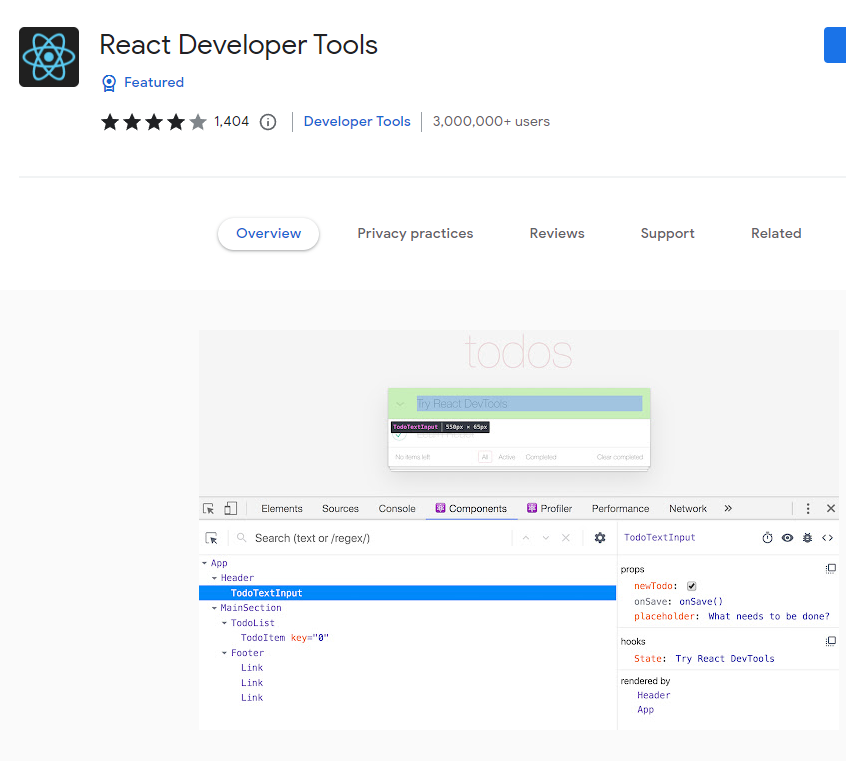The width and height of the screenshot is (846, 761).
Task: Copy props to clipboard icon
Action: [831, 568]
